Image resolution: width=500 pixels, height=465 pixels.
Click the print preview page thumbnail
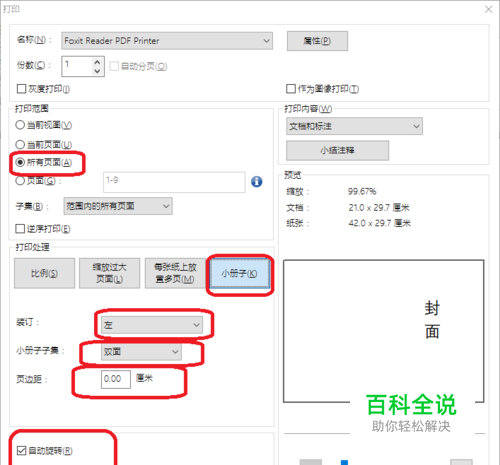pyautogui.click(x=383, y=331)
